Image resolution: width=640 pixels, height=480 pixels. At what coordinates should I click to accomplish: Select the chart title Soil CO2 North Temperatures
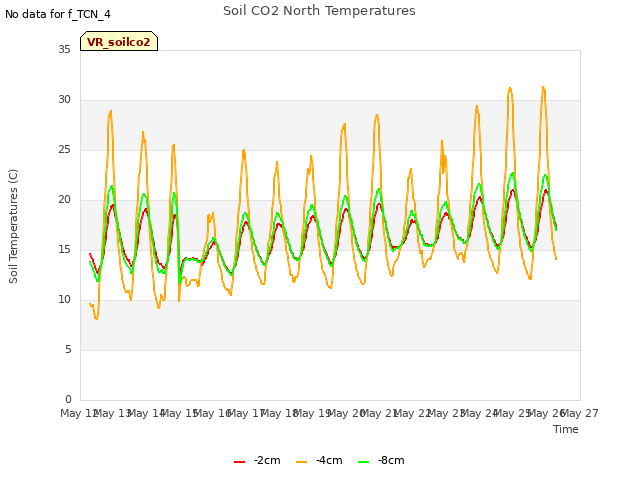319,11
